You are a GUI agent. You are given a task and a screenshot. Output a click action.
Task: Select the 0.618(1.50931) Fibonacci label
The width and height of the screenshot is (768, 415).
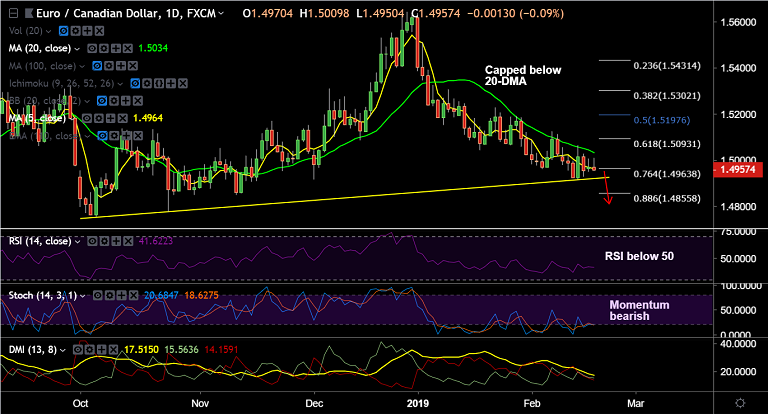point(667,144)
